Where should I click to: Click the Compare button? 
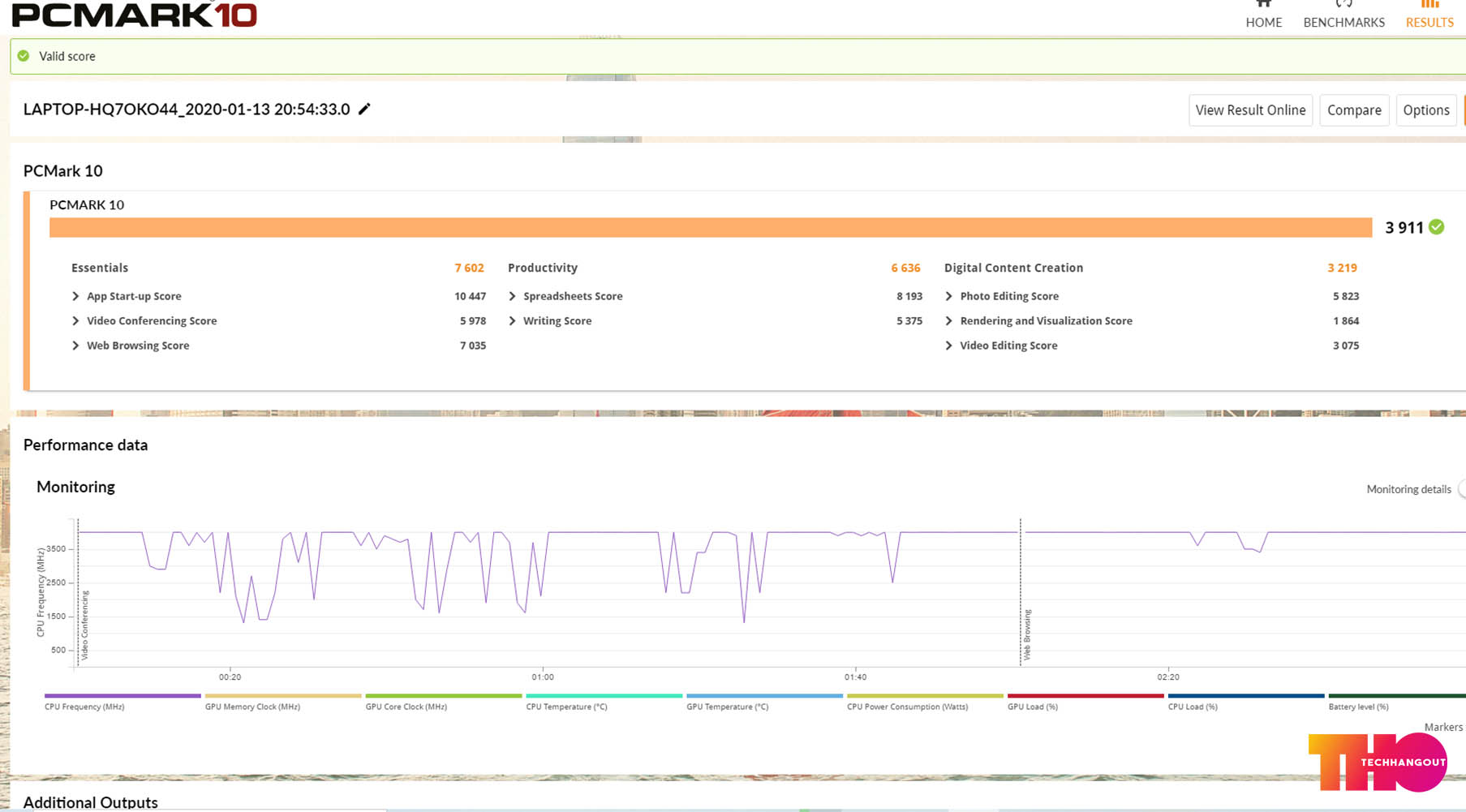tap(1354, 110)
